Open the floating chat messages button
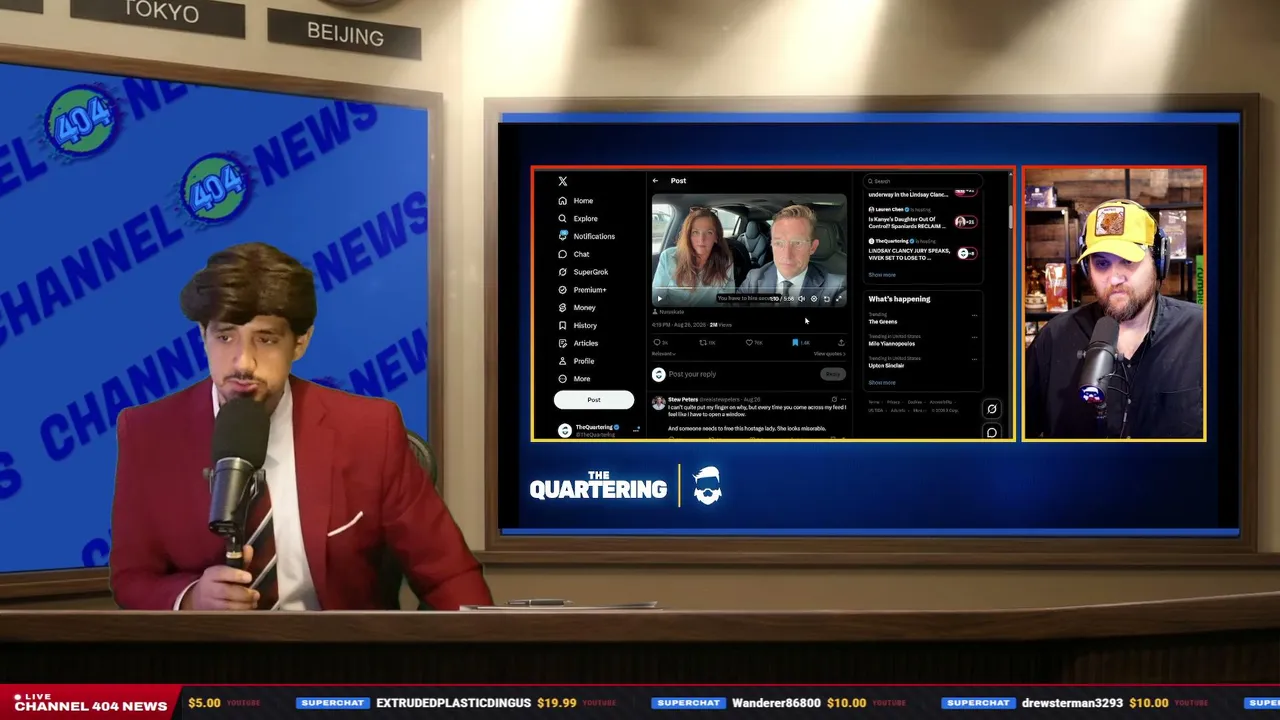1280x720 pixels. [x=992, y=432]
